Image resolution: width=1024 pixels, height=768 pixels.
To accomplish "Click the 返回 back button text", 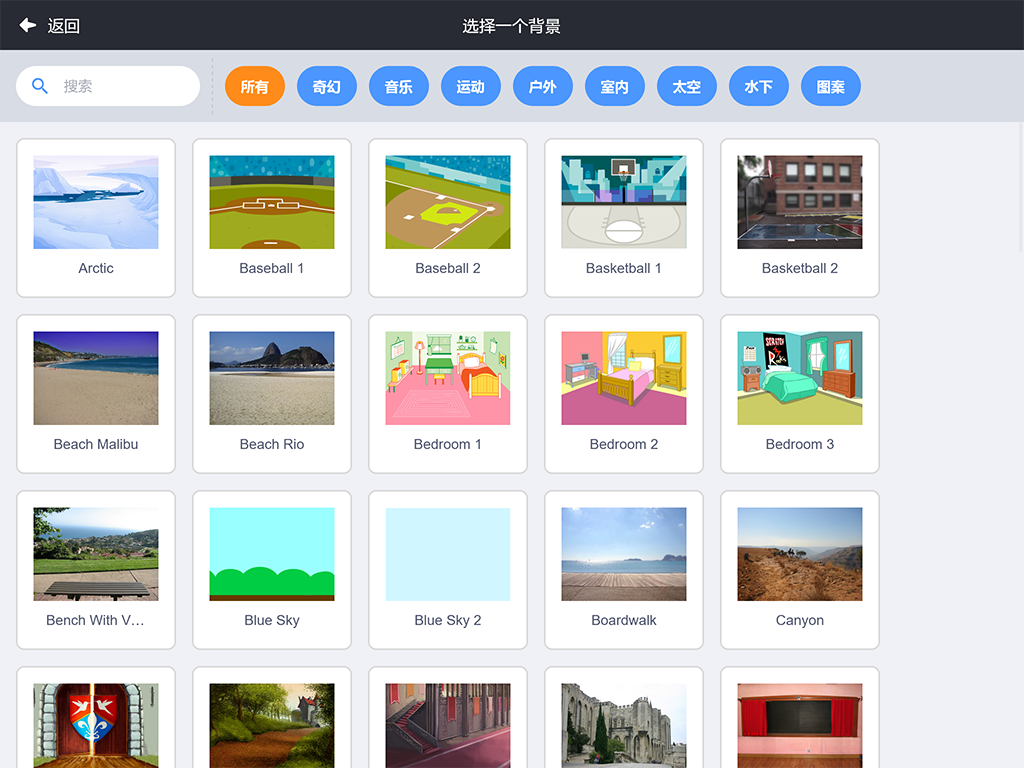I will tap(64, 26).
